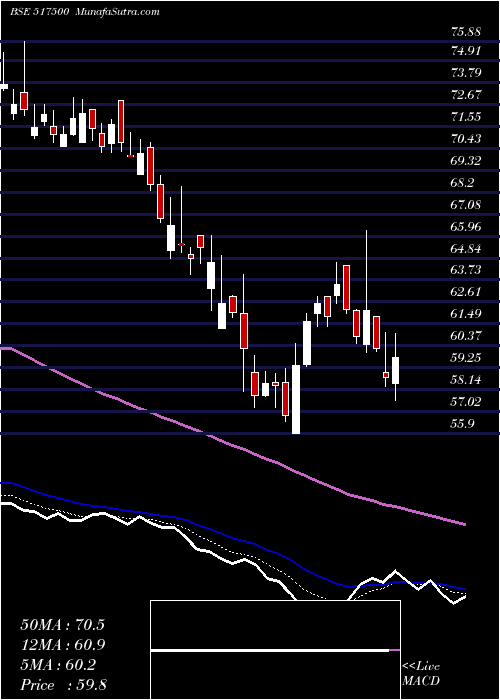Click the '5MA : 60.2' readout
The height and width of the screenshot is (700, 500).
[x=58, y=665]
